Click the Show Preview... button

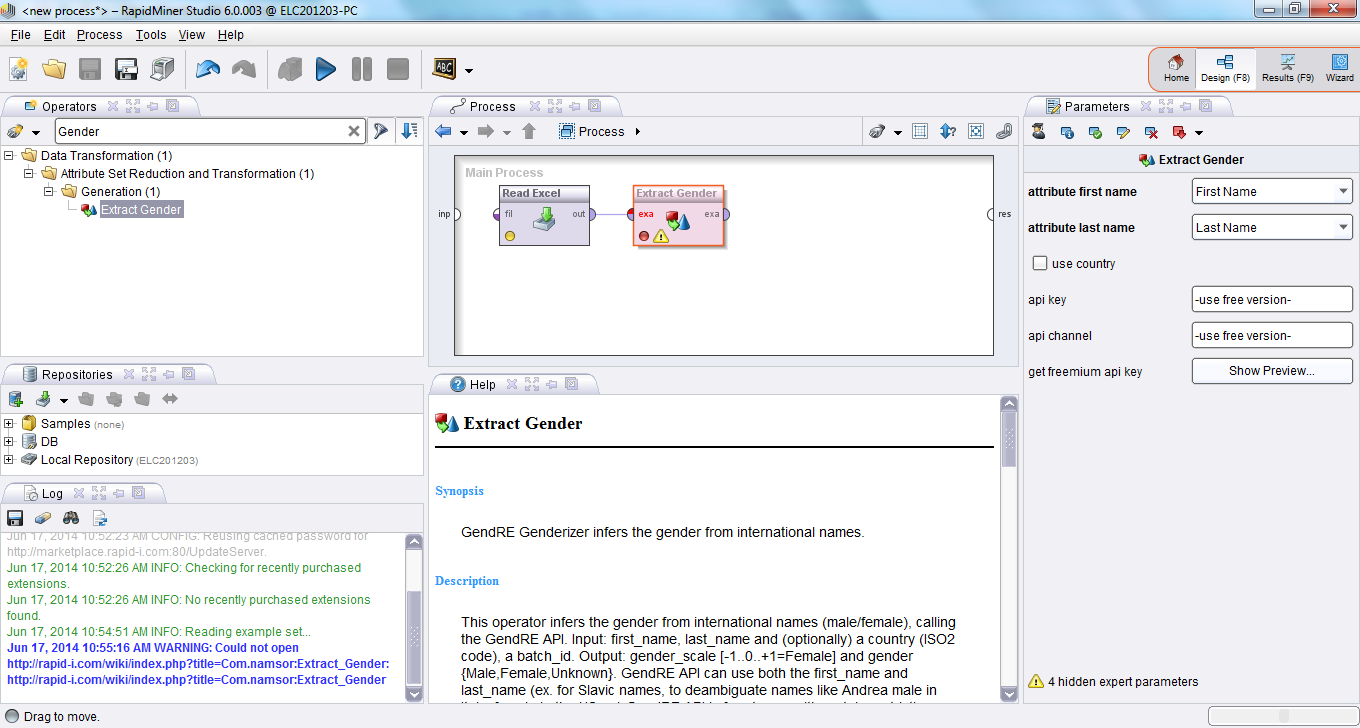click(1272, 371)
